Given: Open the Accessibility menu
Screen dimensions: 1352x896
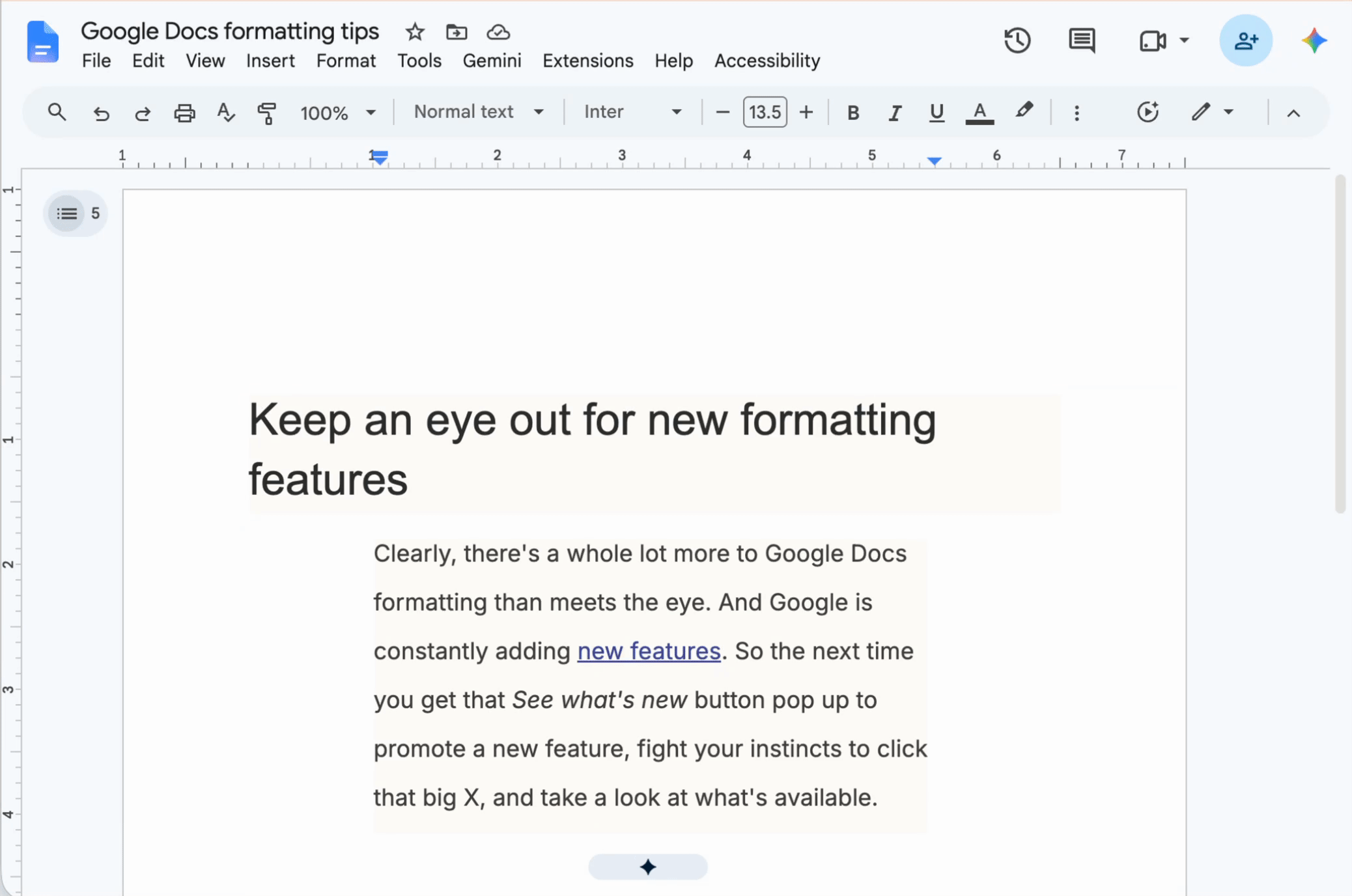Looking at the screenshot, I should [x=767, y=61].
